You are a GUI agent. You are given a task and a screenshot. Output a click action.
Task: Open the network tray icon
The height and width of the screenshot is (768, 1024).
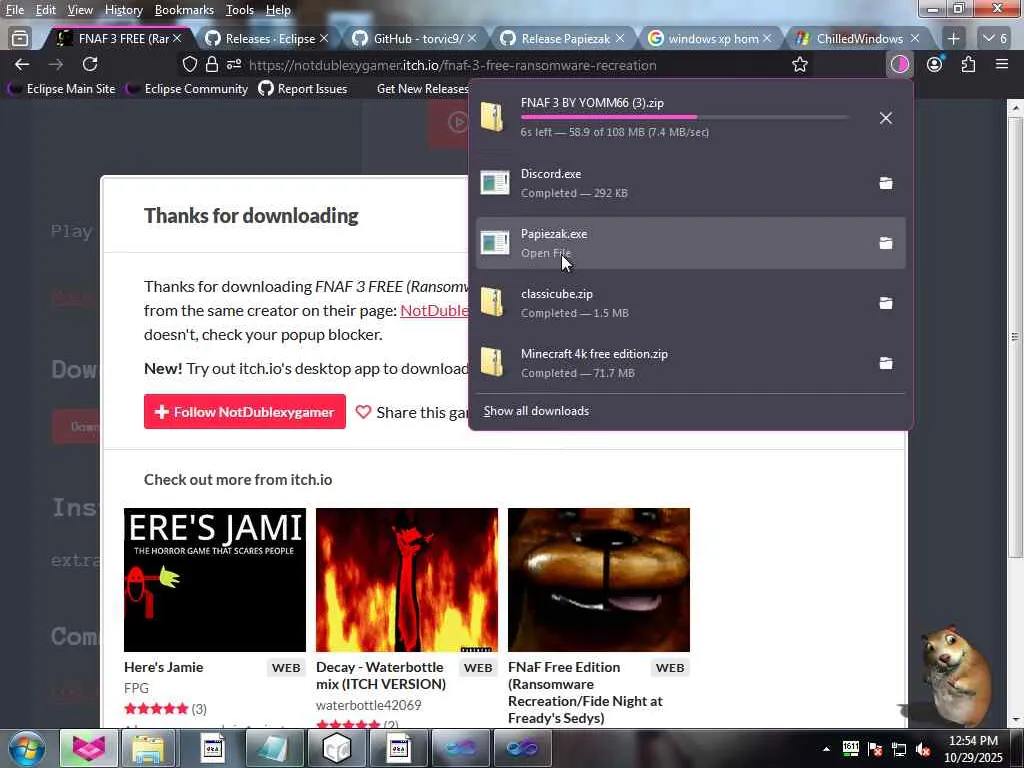click(x=899, y=749)
